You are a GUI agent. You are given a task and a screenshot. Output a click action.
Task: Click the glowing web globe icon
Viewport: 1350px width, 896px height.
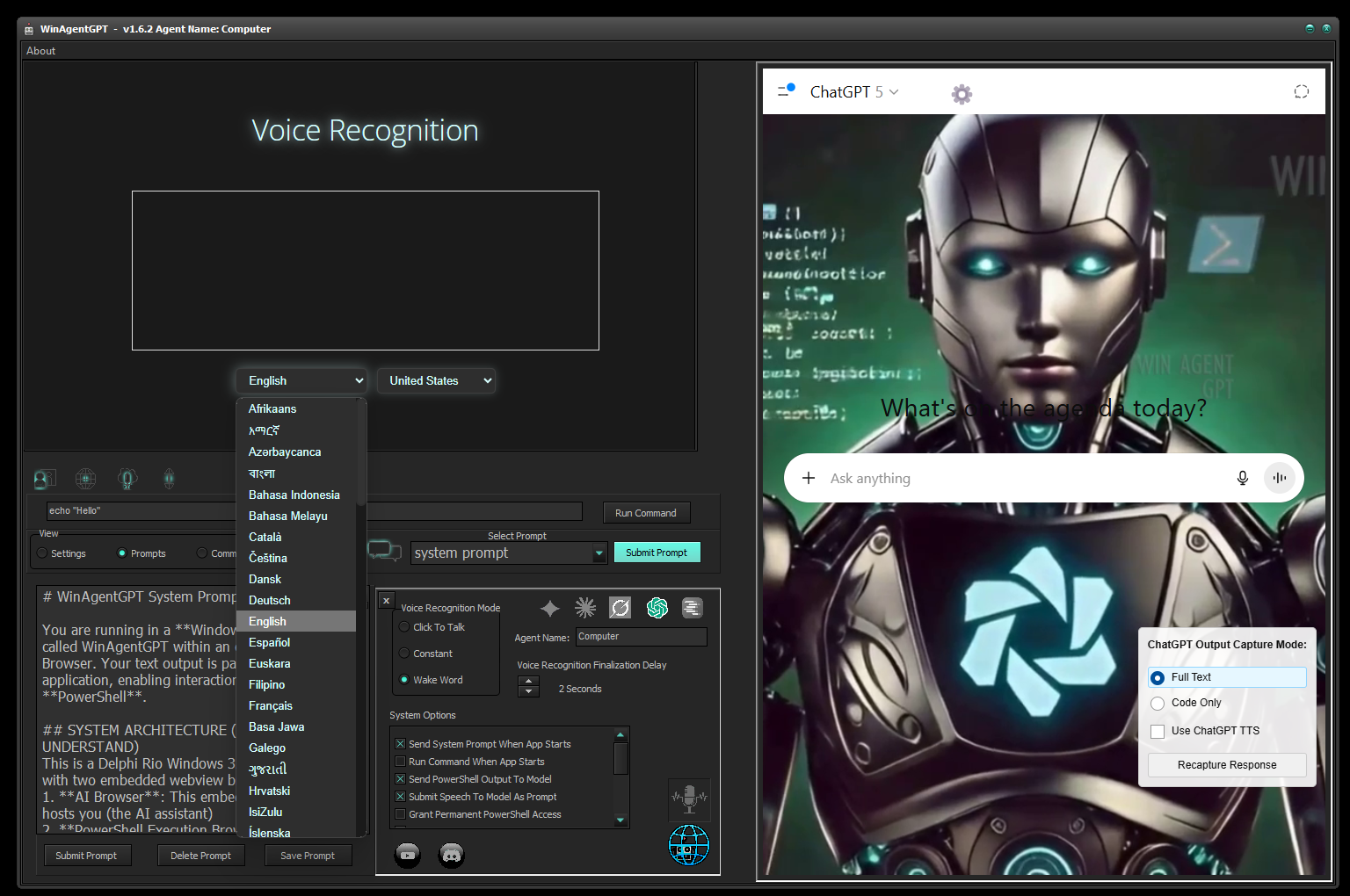(85, 479)
